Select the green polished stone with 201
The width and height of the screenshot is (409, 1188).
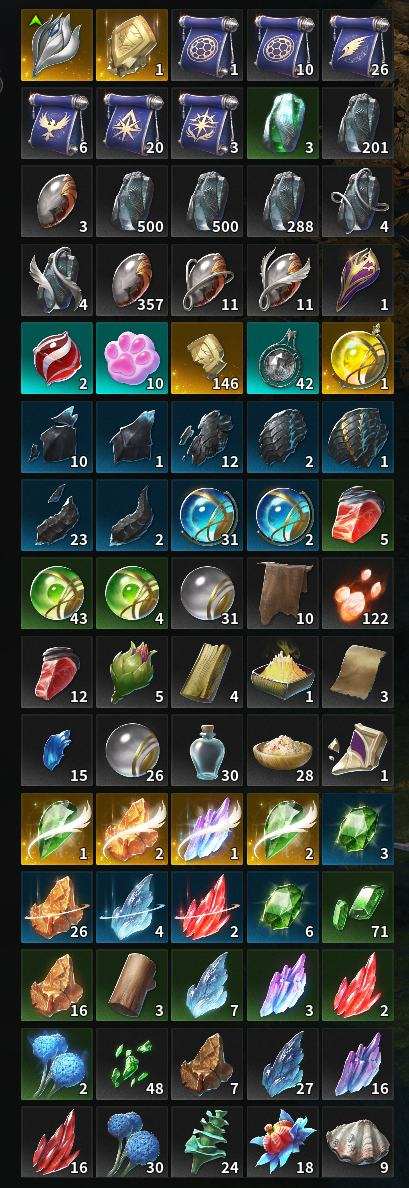point(357,123)
